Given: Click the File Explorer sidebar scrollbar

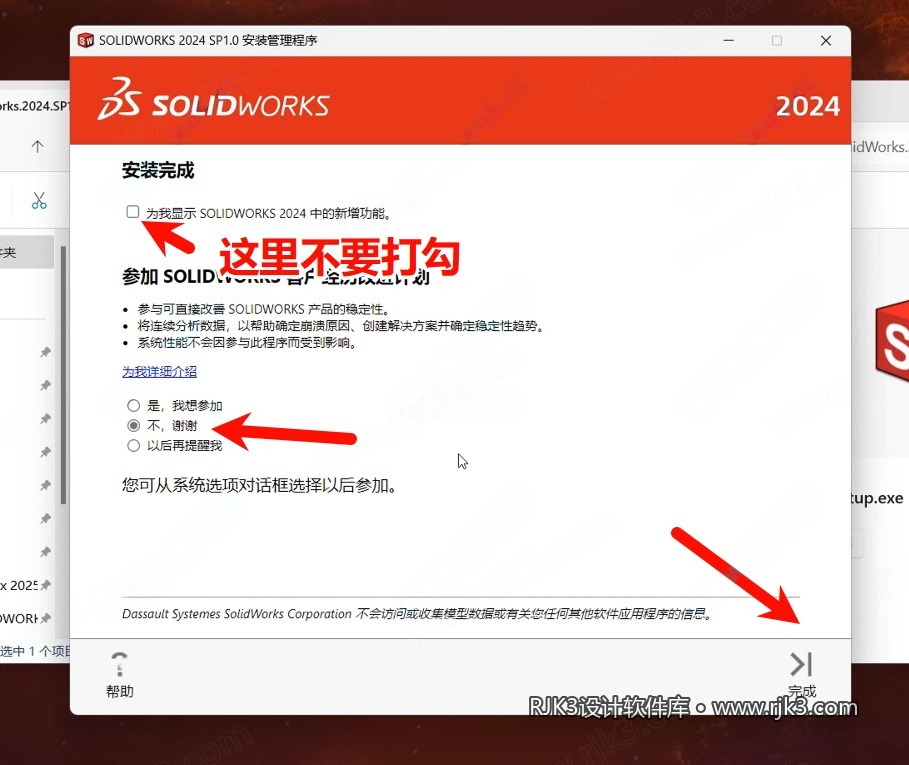Looking at the screenshot, I should click(63, 375).
